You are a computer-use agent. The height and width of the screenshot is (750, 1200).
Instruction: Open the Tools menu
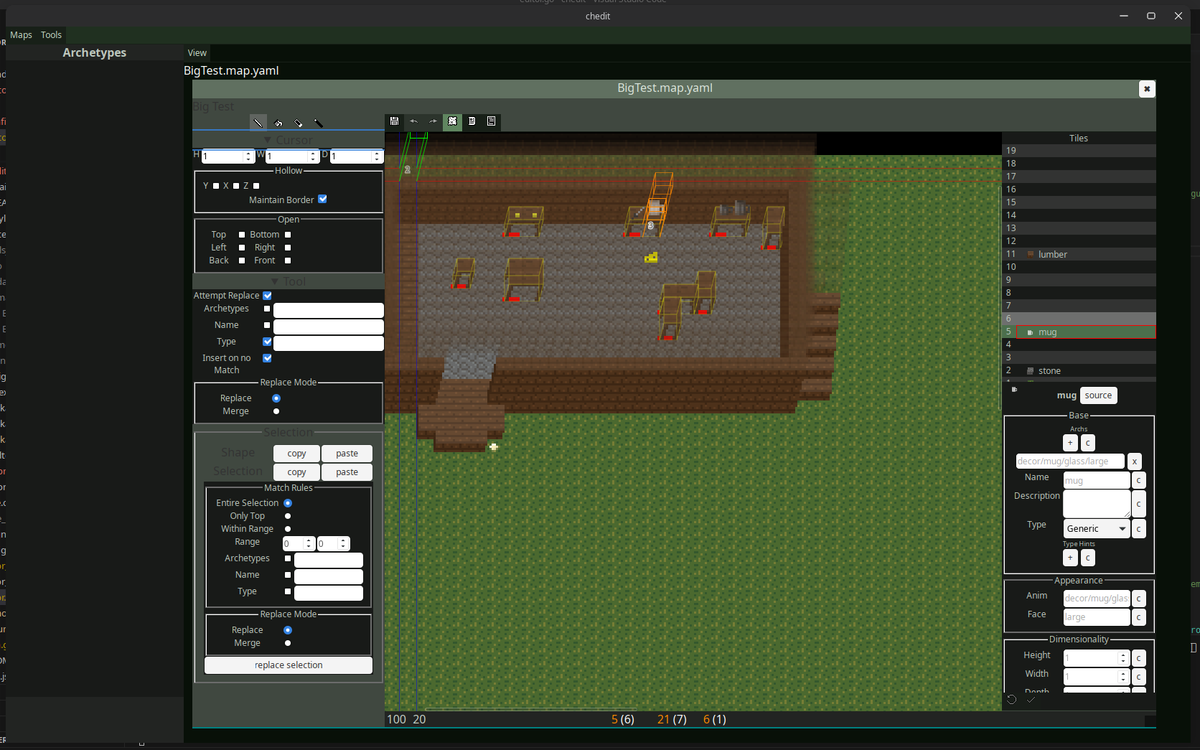51,34
